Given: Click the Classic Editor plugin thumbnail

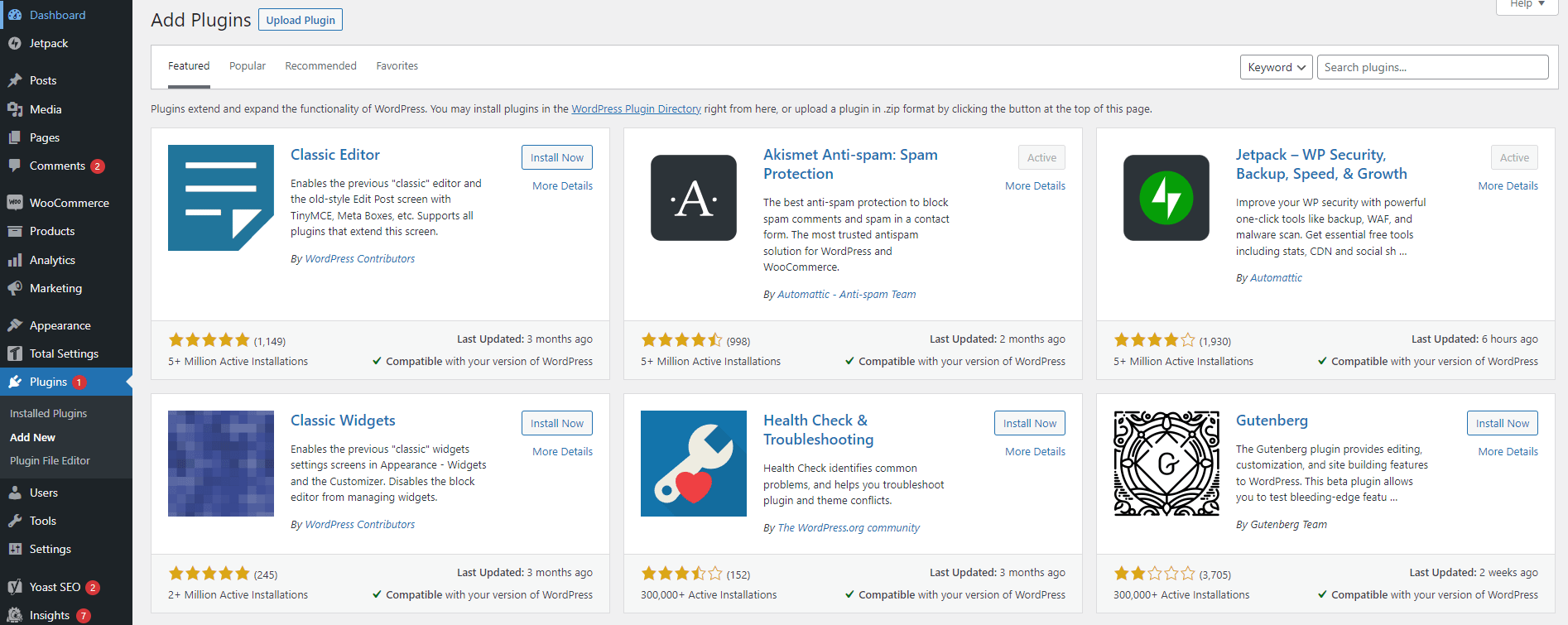Looking at the screenshot, I should click(221, 198).
